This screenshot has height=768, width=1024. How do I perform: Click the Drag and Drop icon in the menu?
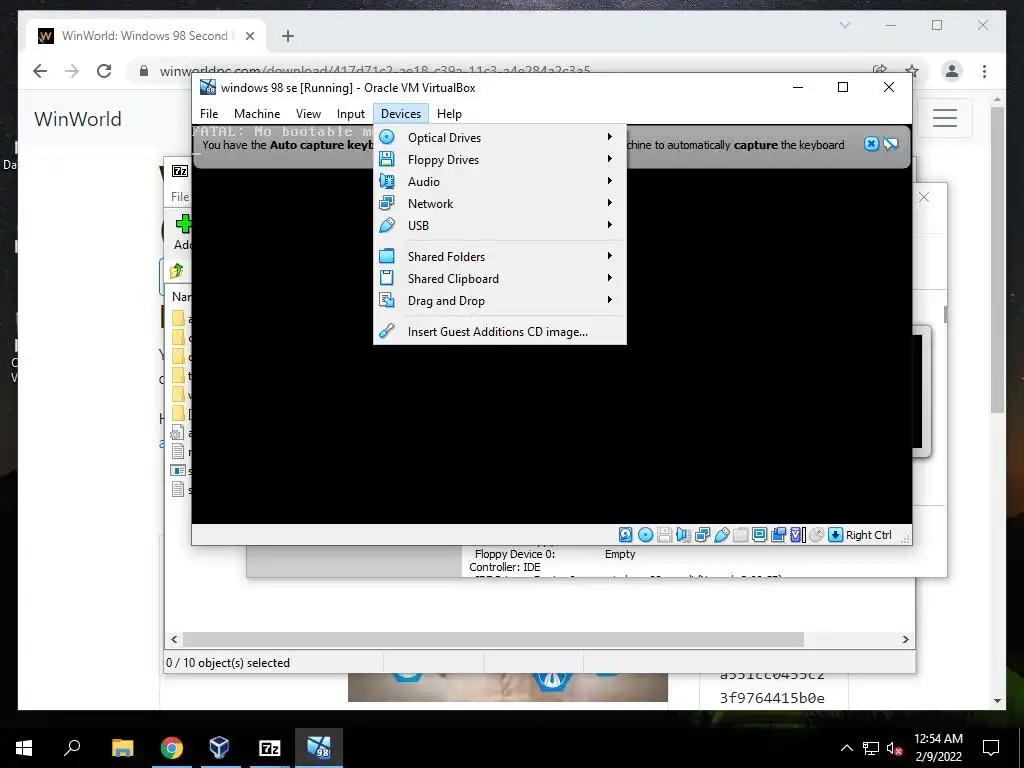pyautogui.click(x=387, y=300)
